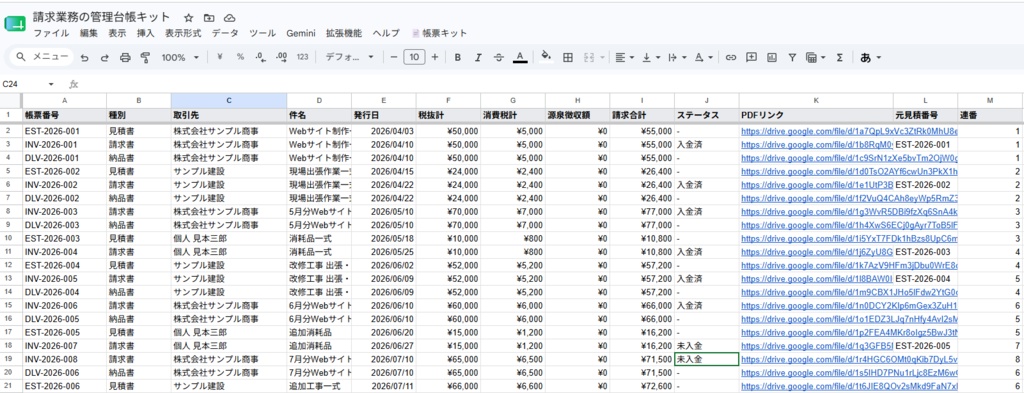Image resolution: width=1024 pixels, height=393 pixels.
Task: Select cell EST-2026-004 in column A
Action: point(65,265)
